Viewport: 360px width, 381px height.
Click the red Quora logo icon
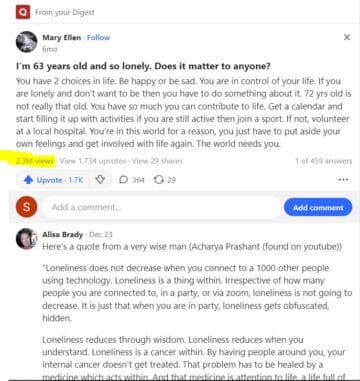23,12
